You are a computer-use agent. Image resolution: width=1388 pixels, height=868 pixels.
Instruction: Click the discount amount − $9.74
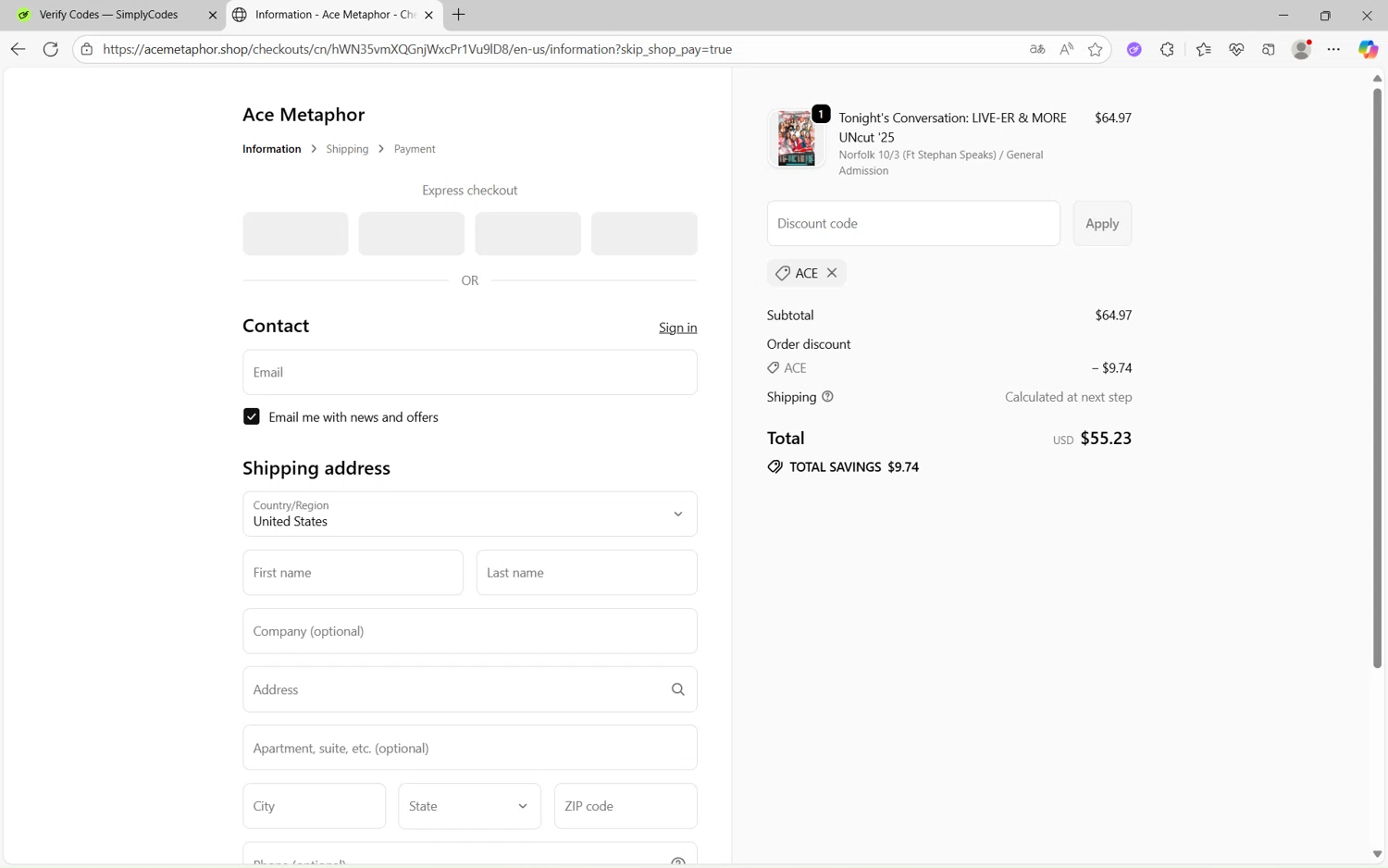1111,367
